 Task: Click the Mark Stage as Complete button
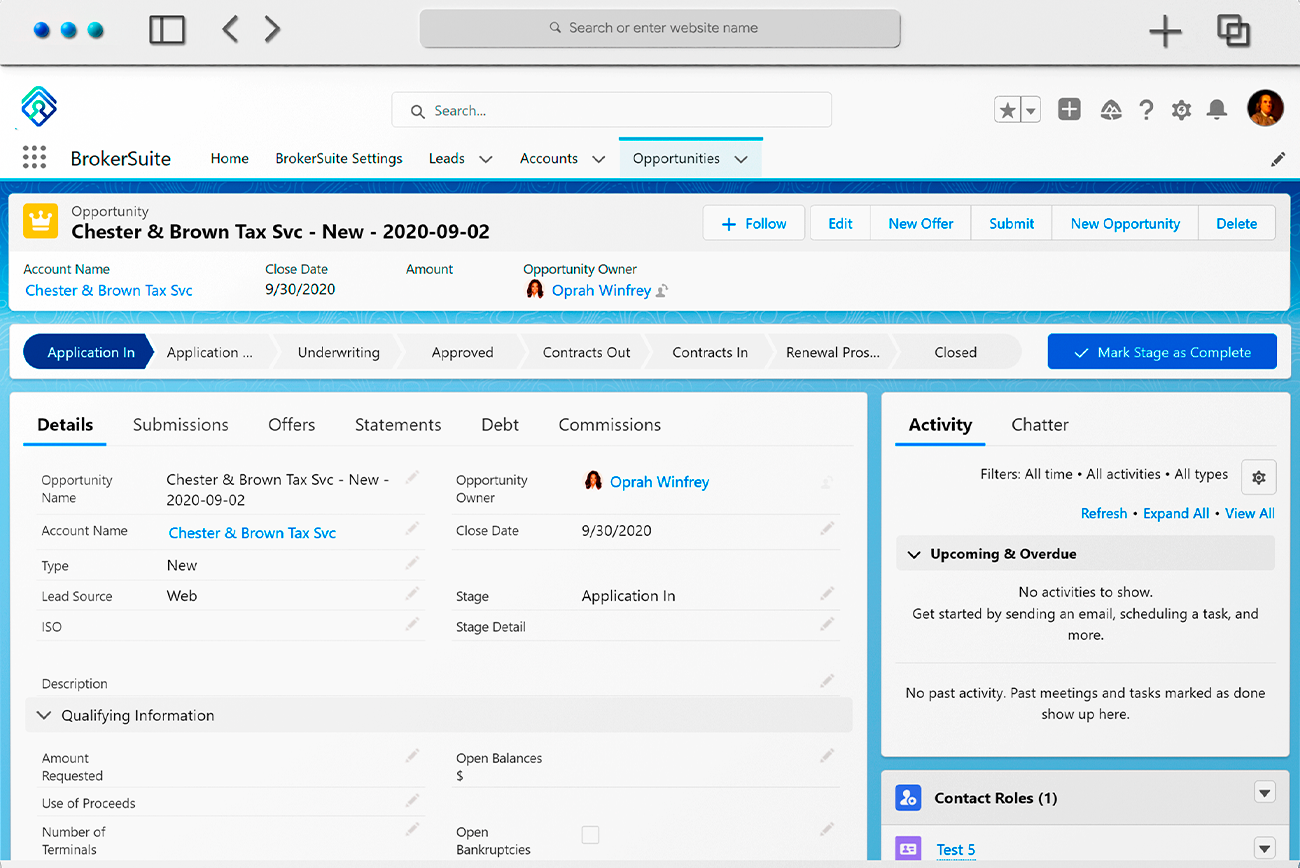[x=1162, y=351]
